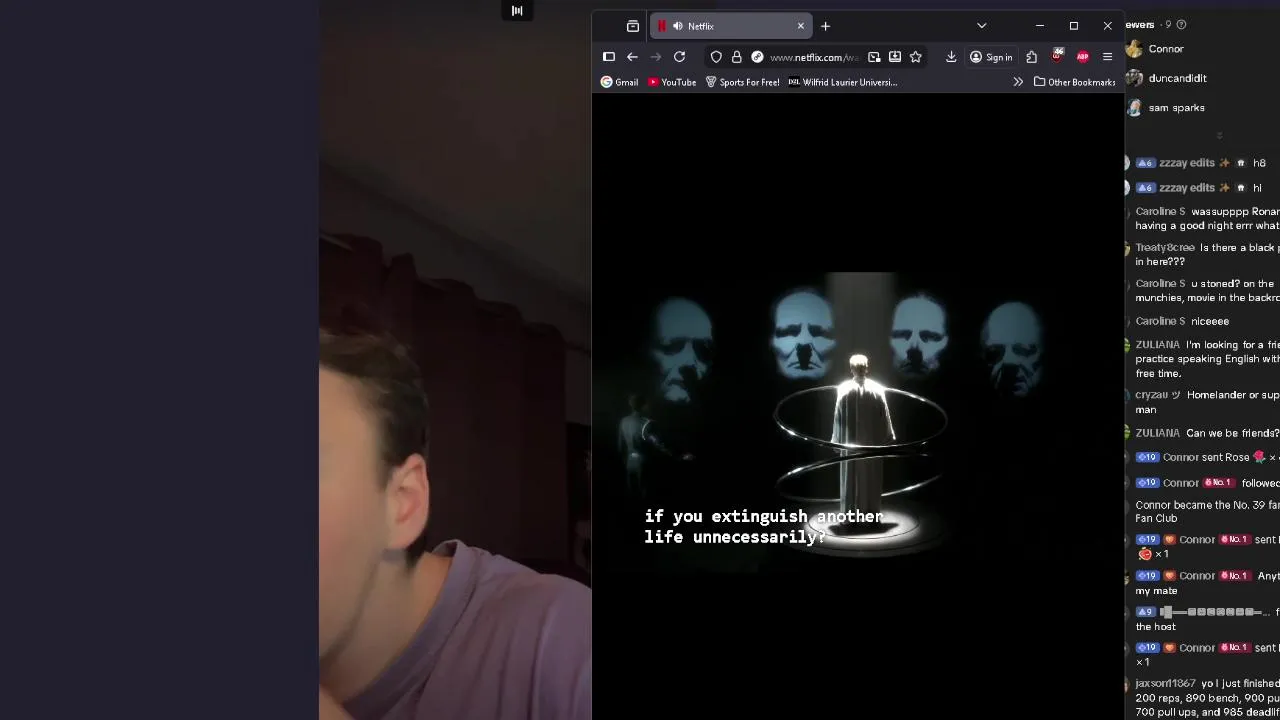Image resolution: width=1280 pixels, height=720 pixels.
Task: Open picture-in-picture from the address bar
Action: coord(874,57)
